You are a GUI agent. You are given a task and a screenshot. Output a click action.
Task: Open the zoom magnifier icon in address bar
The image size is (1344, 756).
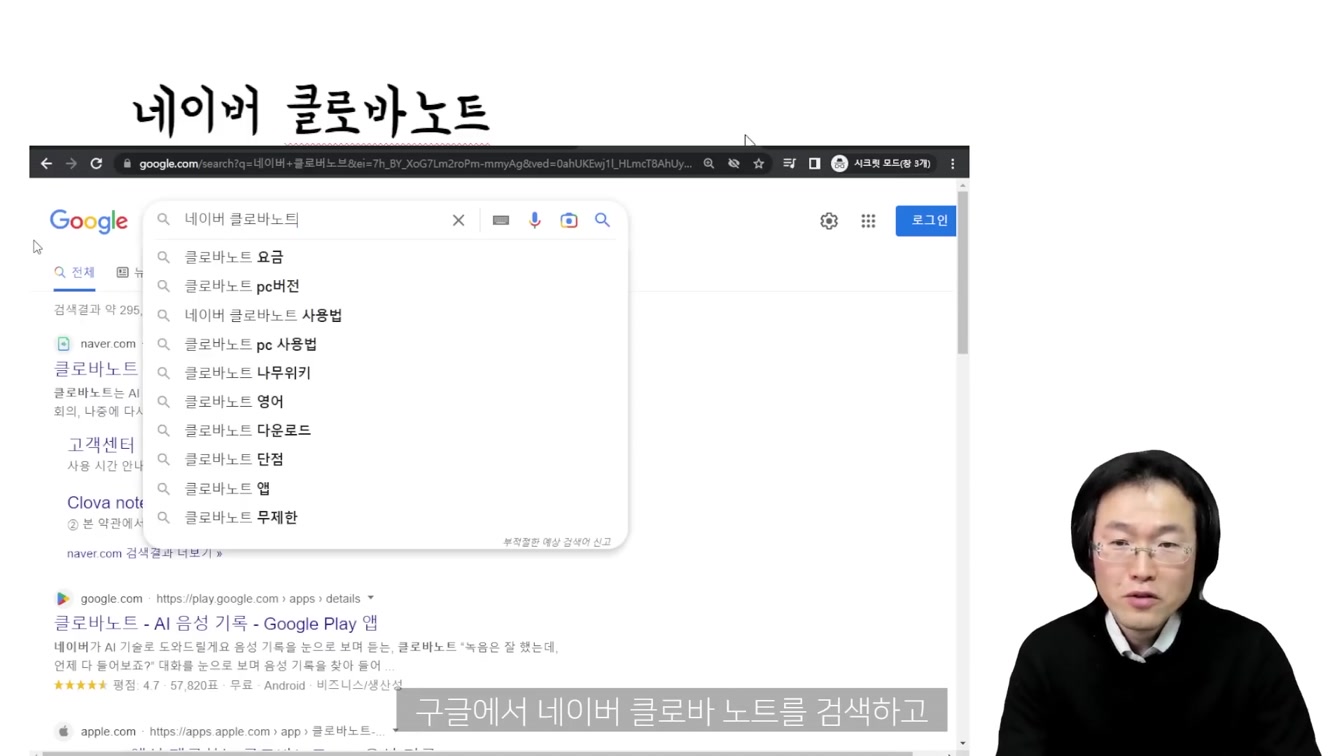click(x=709, y=163)
